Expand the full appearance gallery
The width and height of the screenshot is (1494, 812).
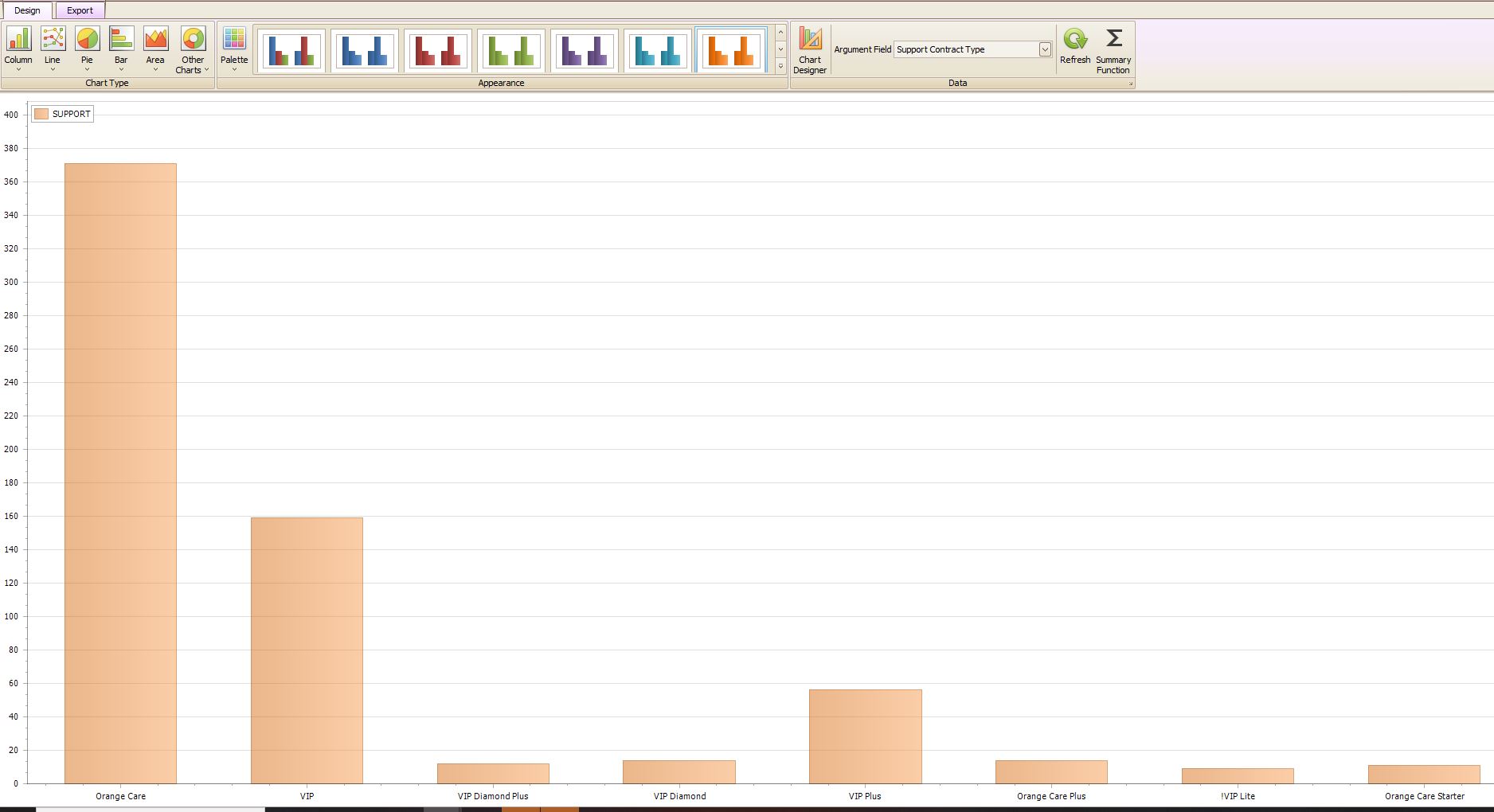pos(780,66)
